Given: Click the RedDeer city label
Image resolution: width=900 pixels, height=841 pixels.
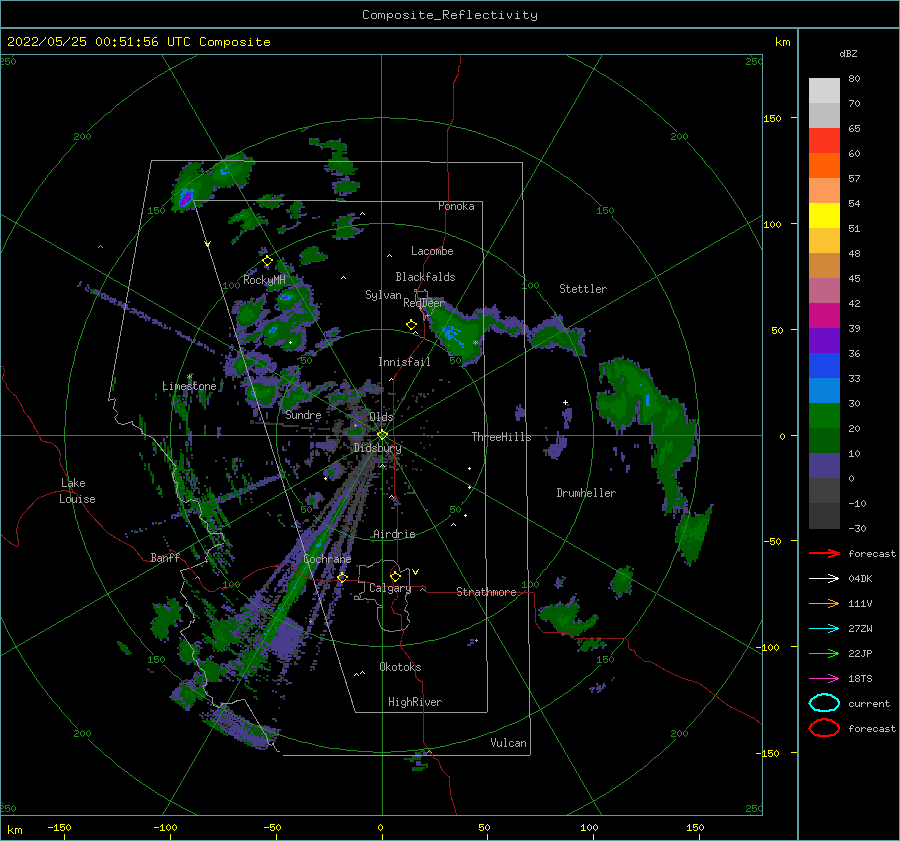Looking at the screenshot, I should [x=424, y=303].
